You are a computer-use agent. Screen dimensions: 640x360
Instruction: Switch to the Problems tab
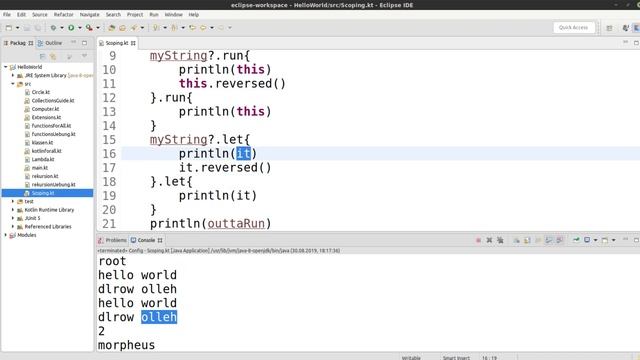112,240
